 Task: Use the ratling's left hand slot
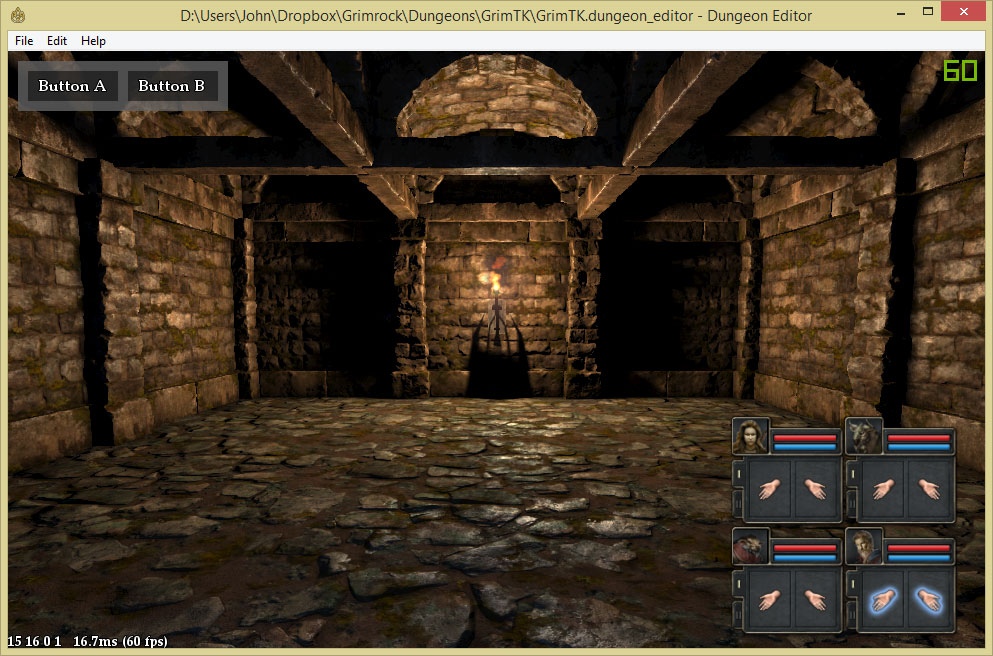tap(769, 600)
